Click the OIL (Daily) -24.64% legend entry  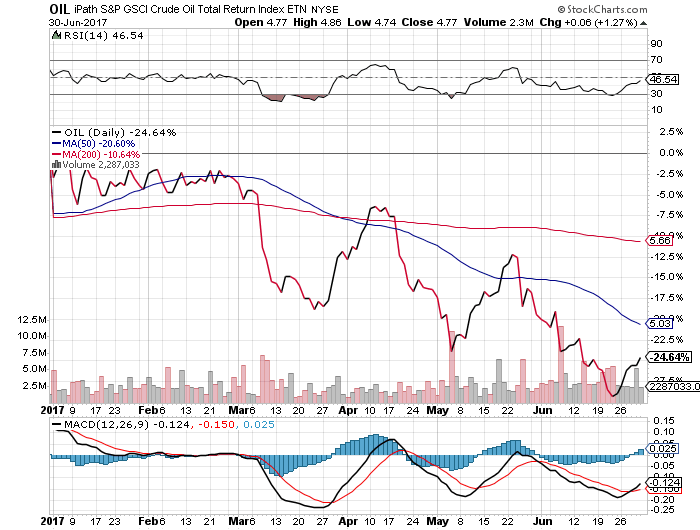coord(120,133)
